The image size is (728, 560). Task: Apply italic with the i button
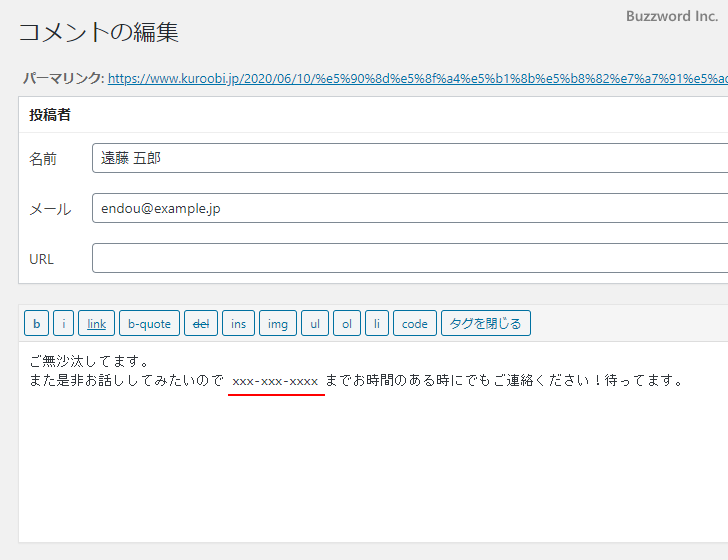63,323
